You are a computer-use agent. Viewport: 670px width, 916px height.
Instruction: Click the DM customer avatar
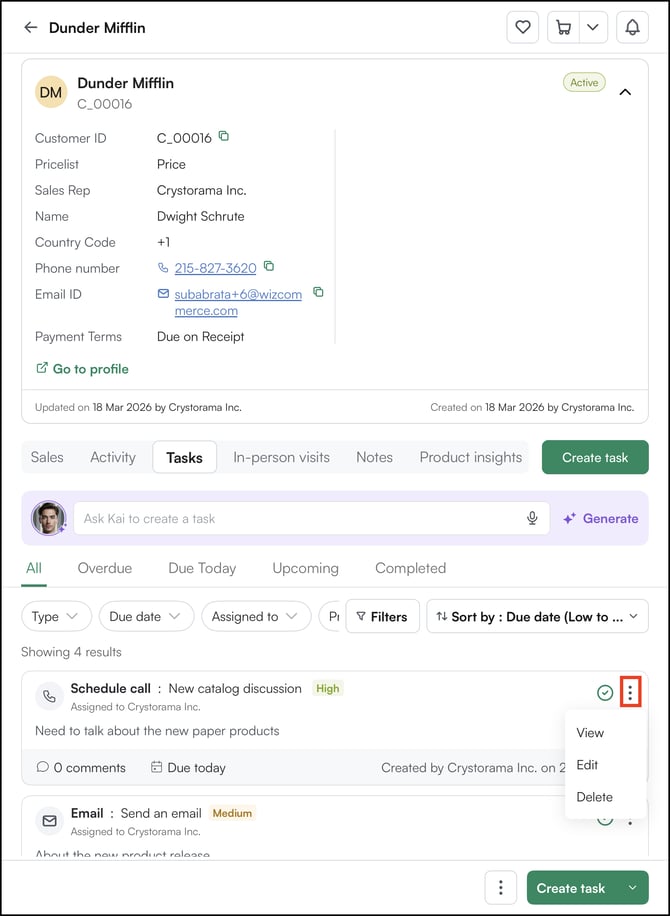[x=51, y=92]
